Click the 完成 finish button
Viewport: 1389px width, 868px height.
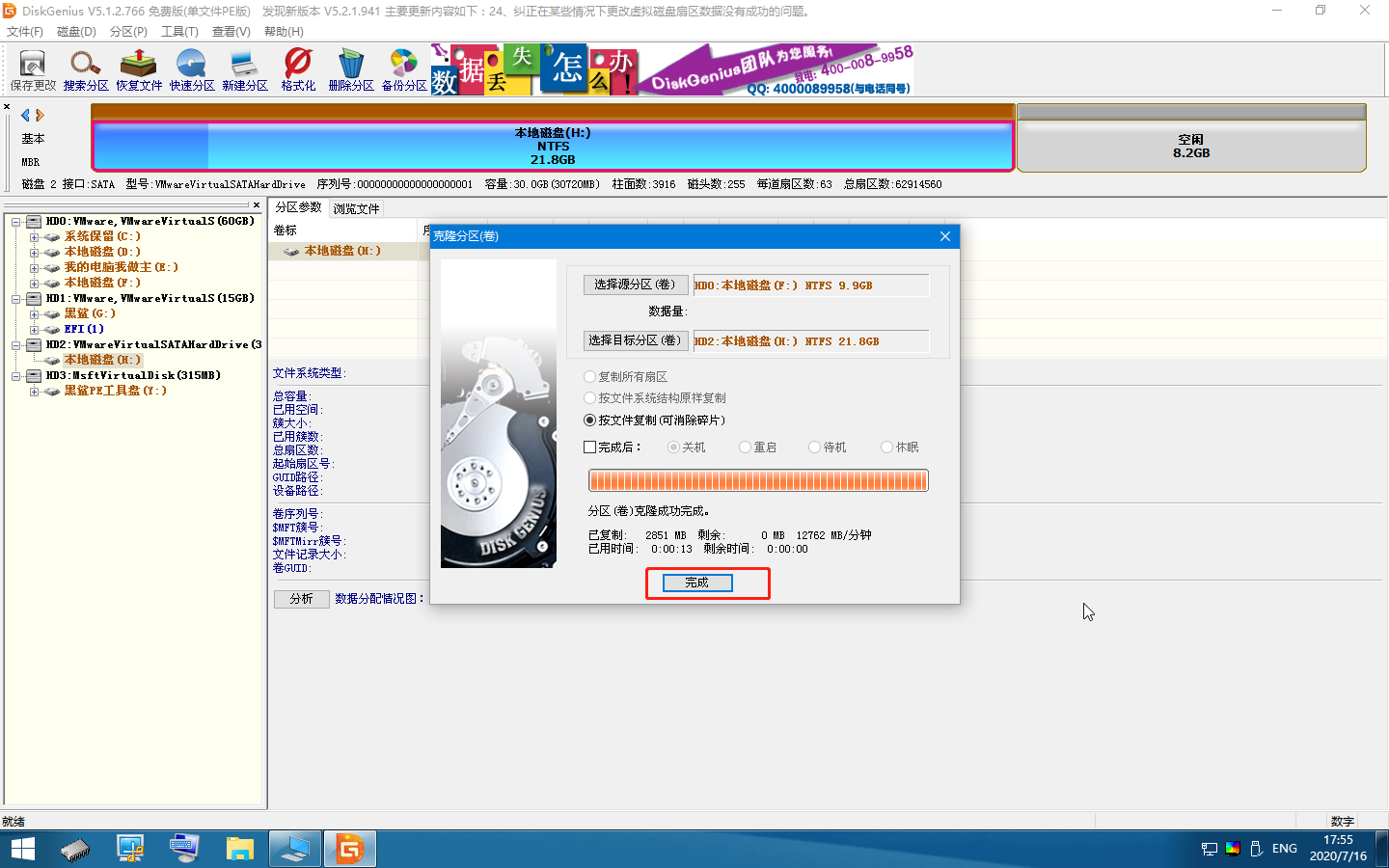pyautogui.click(x=697, y=583)
